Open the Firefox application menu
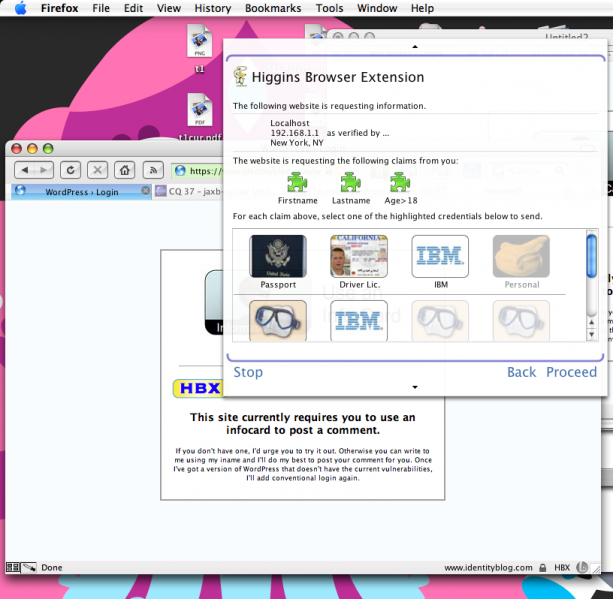Viewport: 613px width, 599px height. (x=59, y=8)
